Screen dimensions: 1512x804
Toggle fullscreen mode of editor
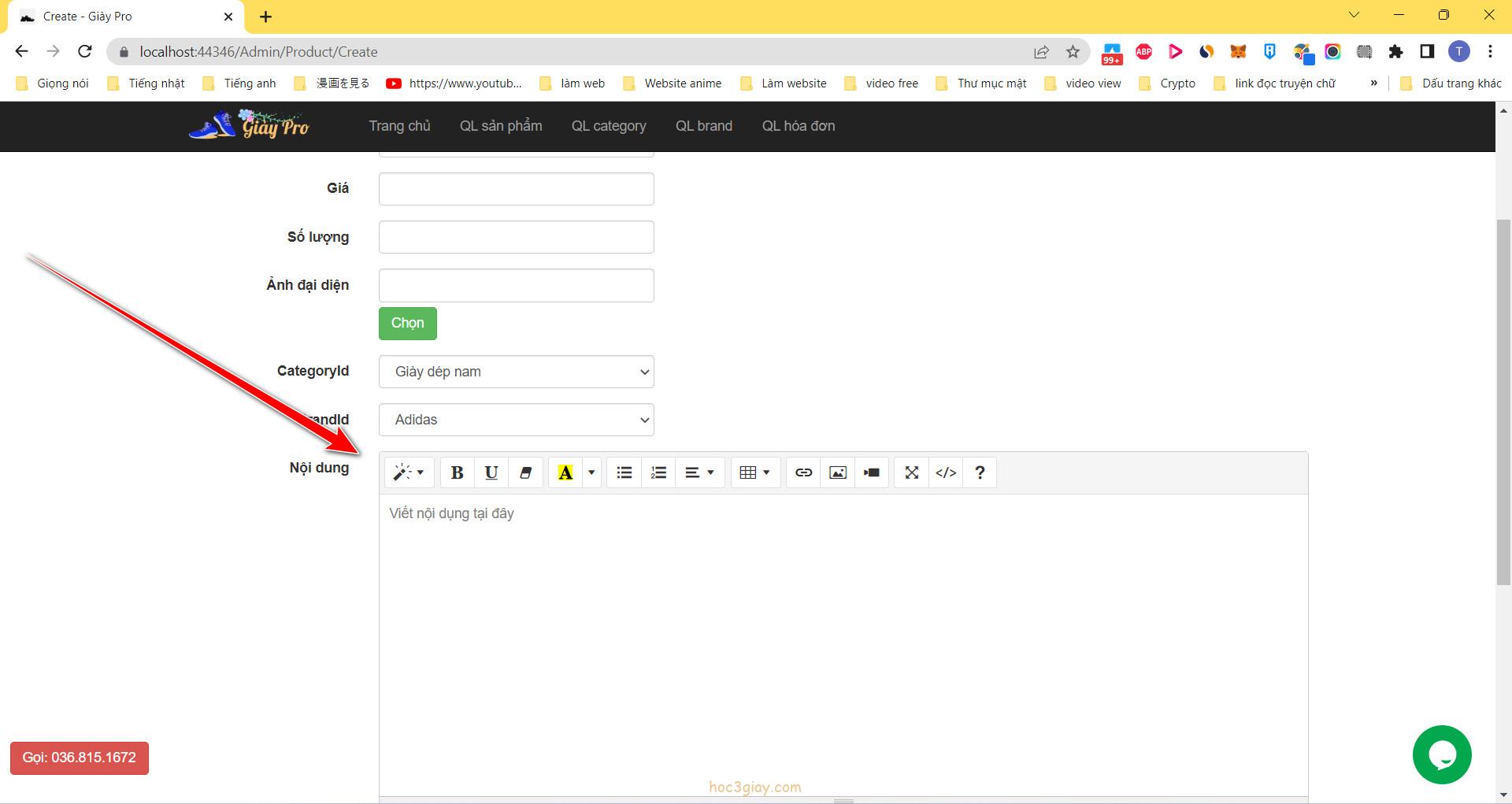click(912, 472)
